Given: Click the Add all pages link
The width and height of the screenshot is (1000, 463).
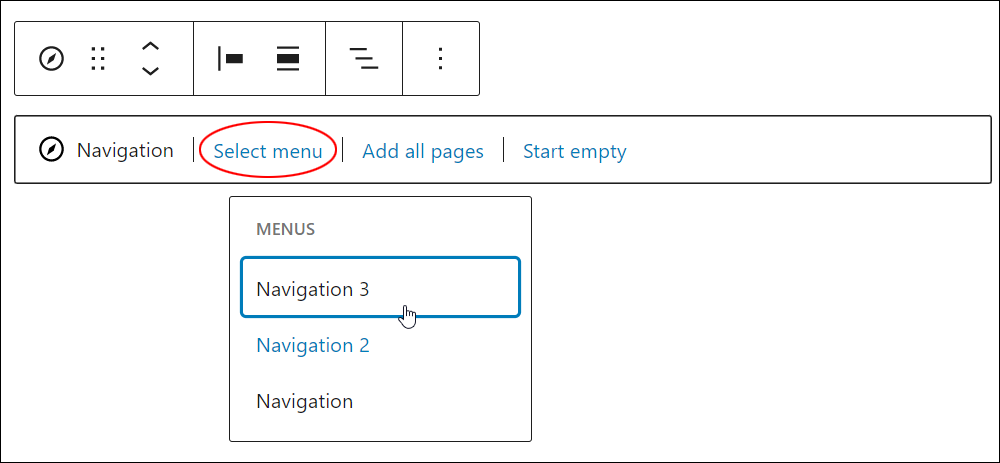Looking at the screenshot, I should (423, 151).
